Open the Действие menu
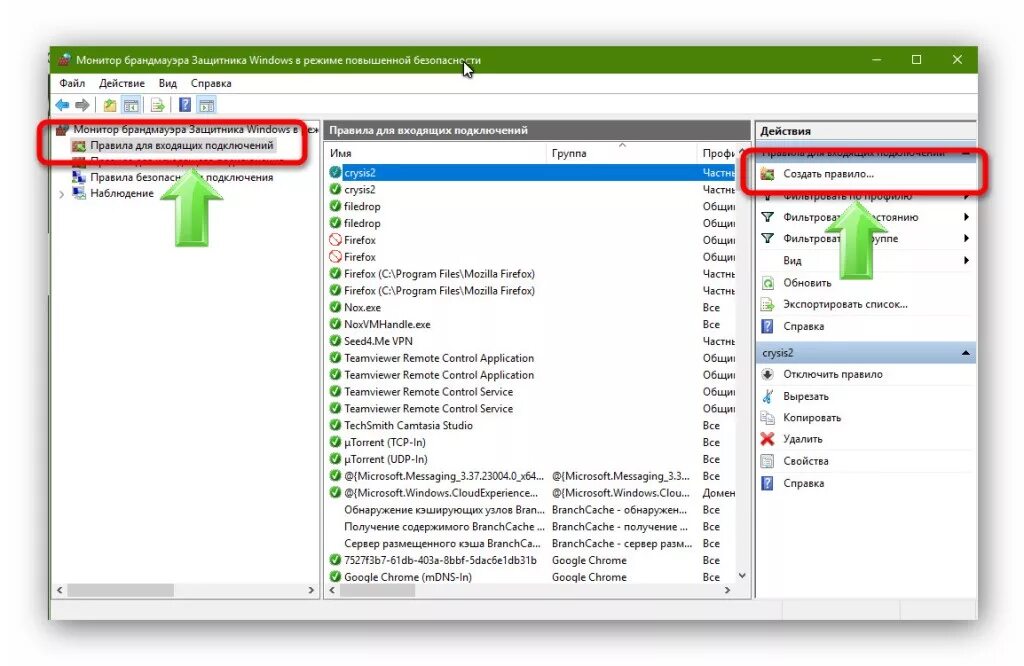The height and width of the screenshot is (666, 1024). pos(122,83)
